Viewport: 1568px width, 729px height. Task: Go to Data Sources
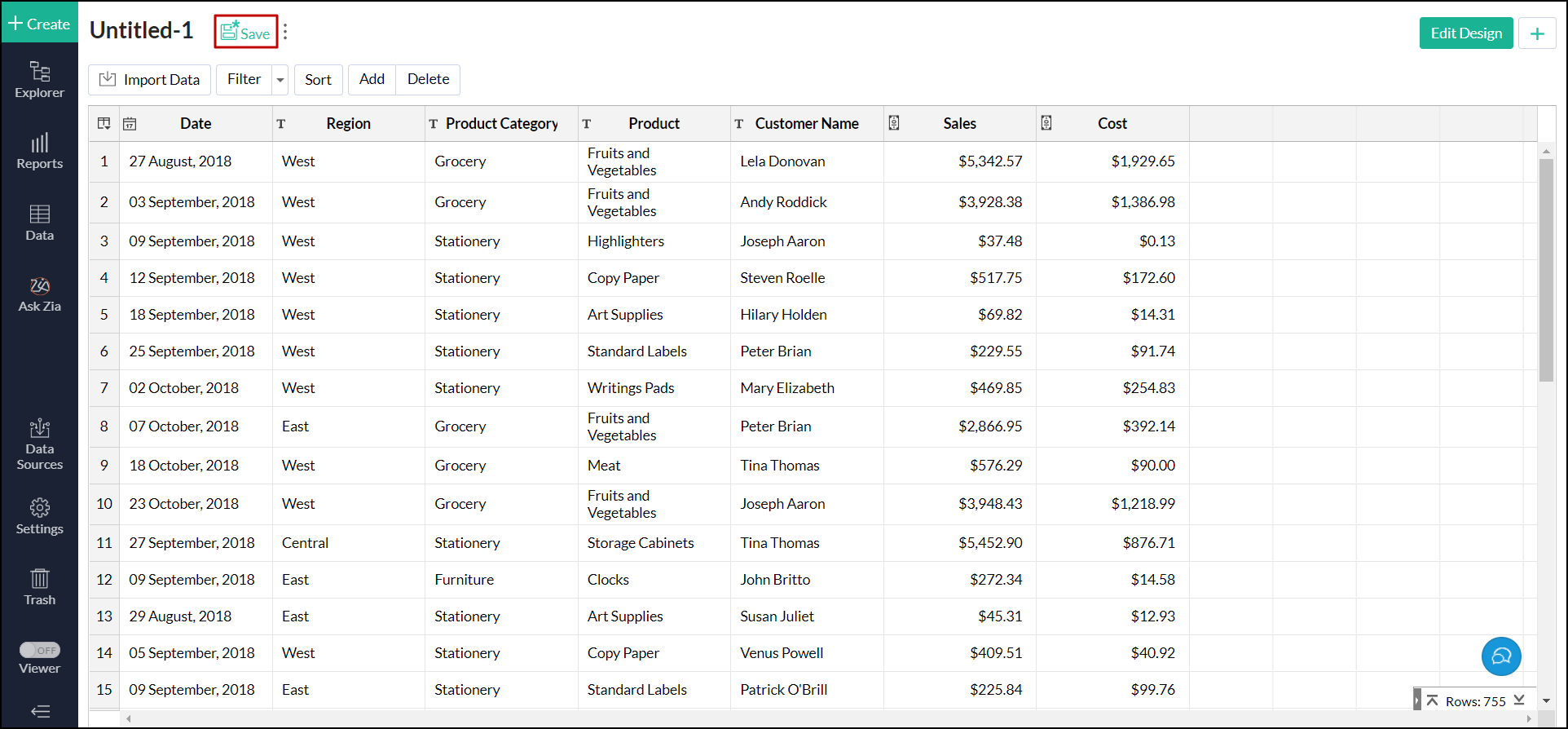coord(39,444)
